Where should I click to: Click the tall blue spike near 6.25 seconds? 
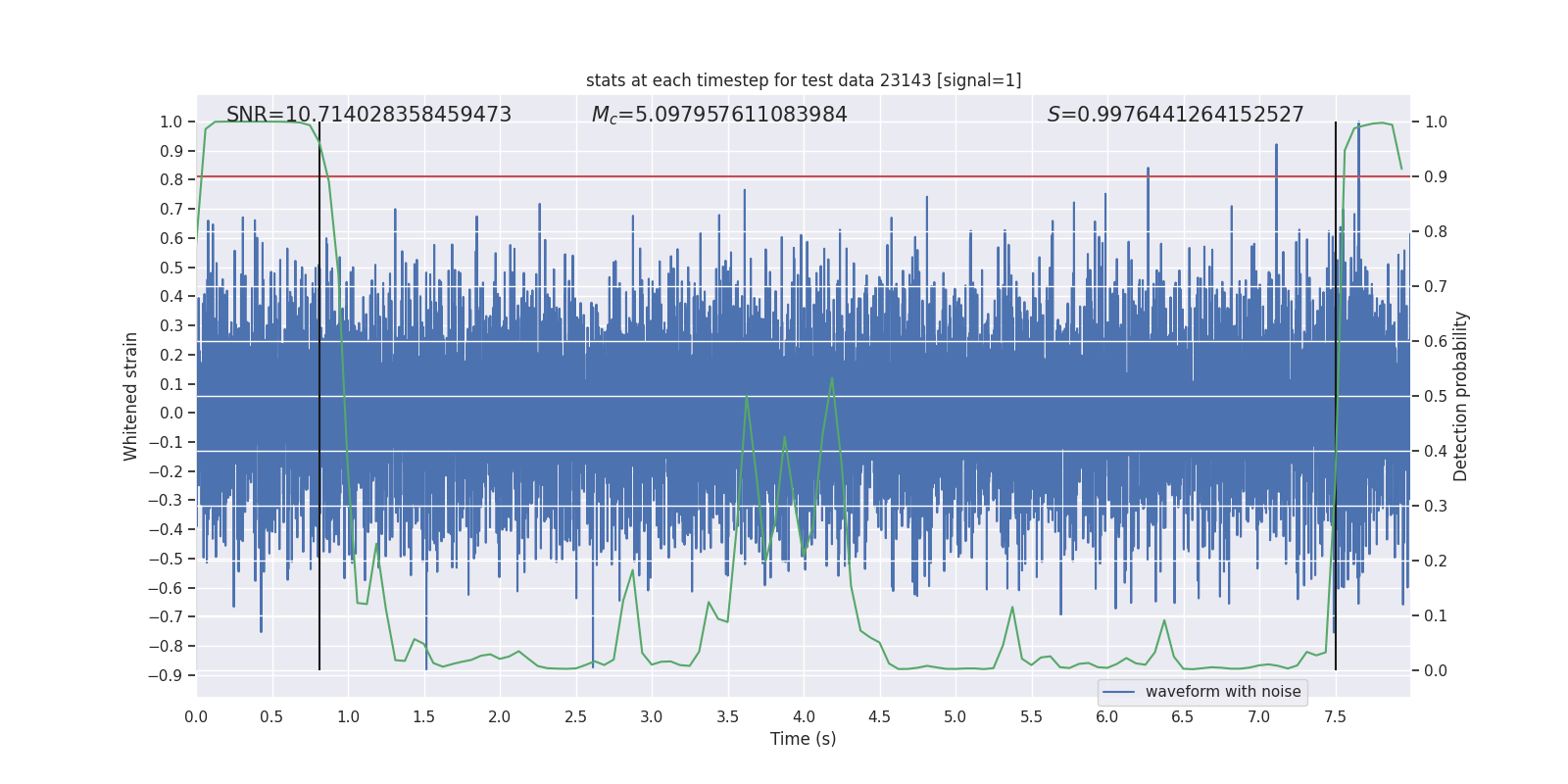point(1148,171)
